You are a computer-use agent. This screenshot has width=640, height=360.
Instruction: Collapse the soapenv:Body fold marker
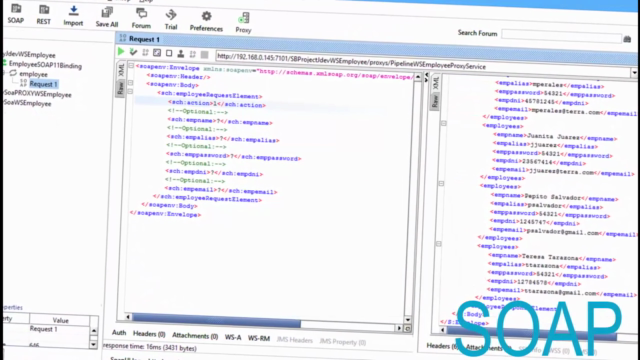[130, 82]
